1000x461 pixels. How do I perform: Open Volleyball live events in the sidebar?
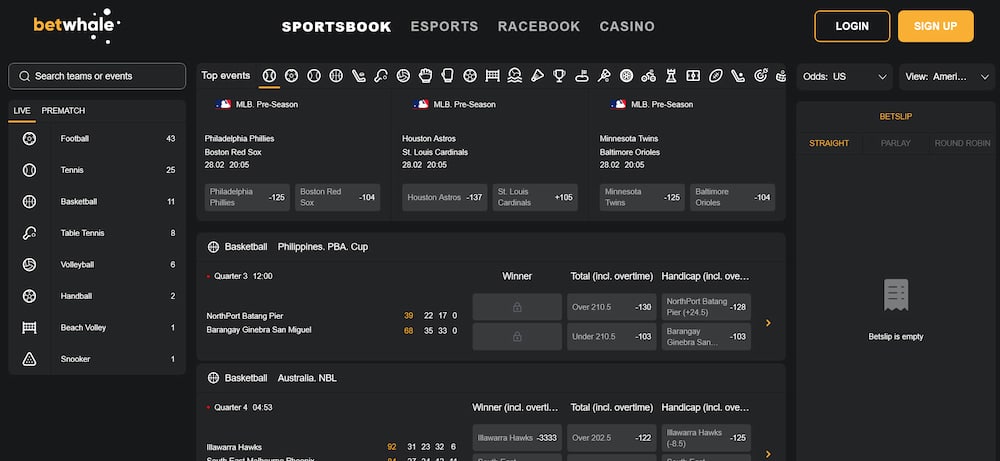[x=97, y=265]
